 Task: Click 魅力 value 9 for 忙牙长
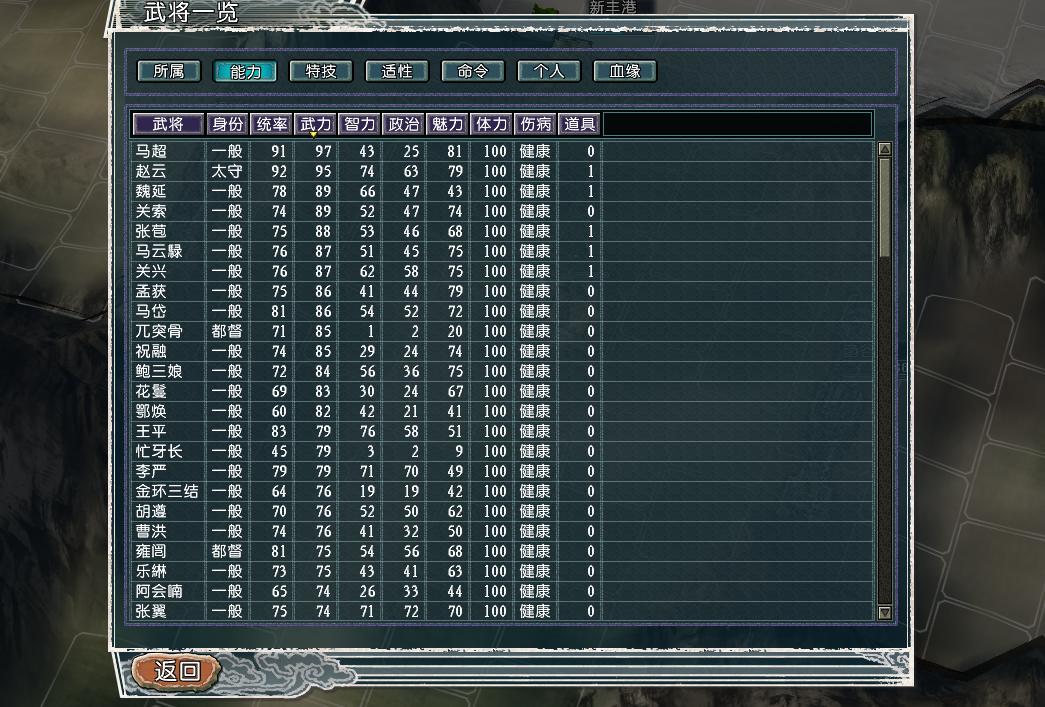pyautogui.click(x=459, y=451)
